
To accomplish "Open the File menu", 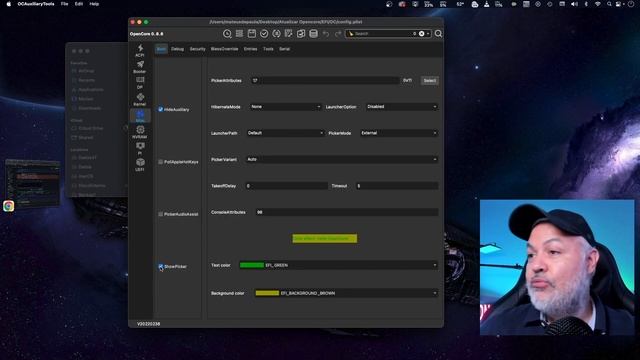I will point(64,4).
